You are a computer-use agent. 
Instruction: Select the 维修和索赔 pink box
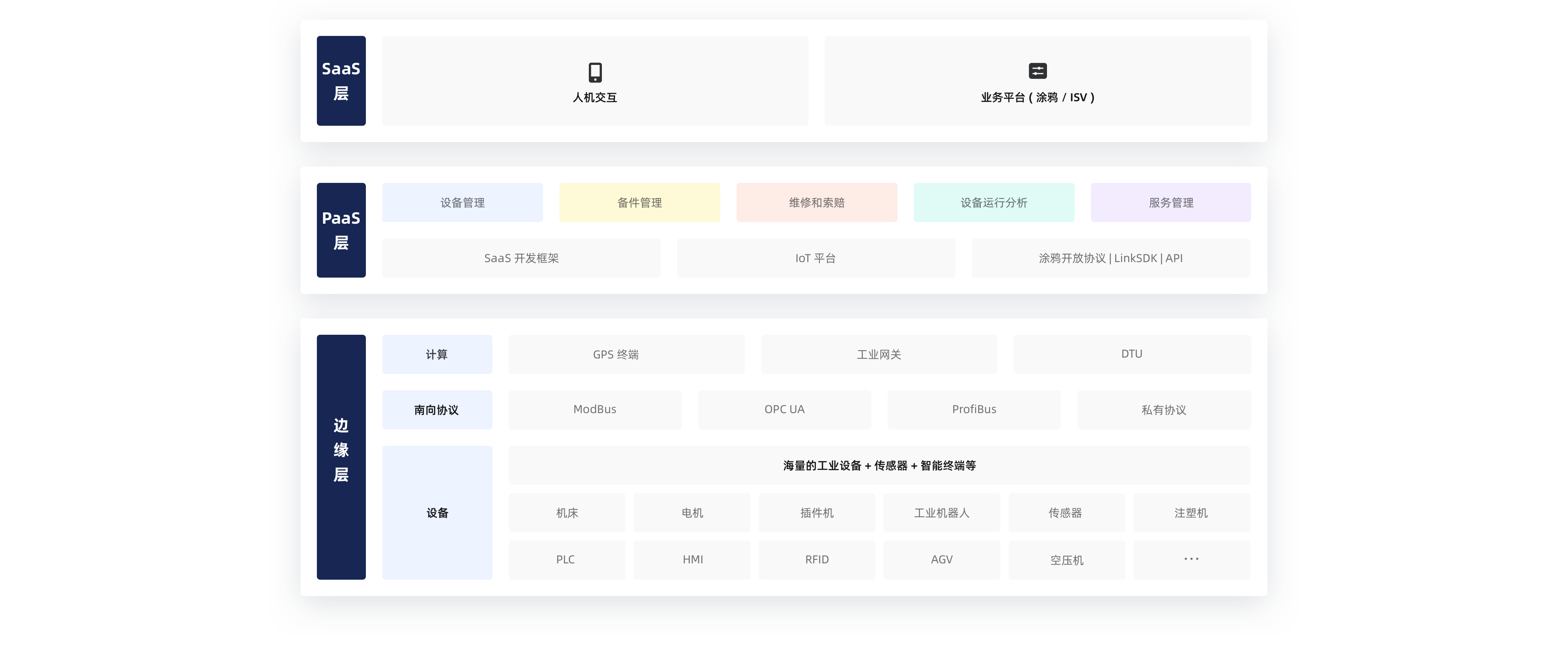(x=816, y=202)
